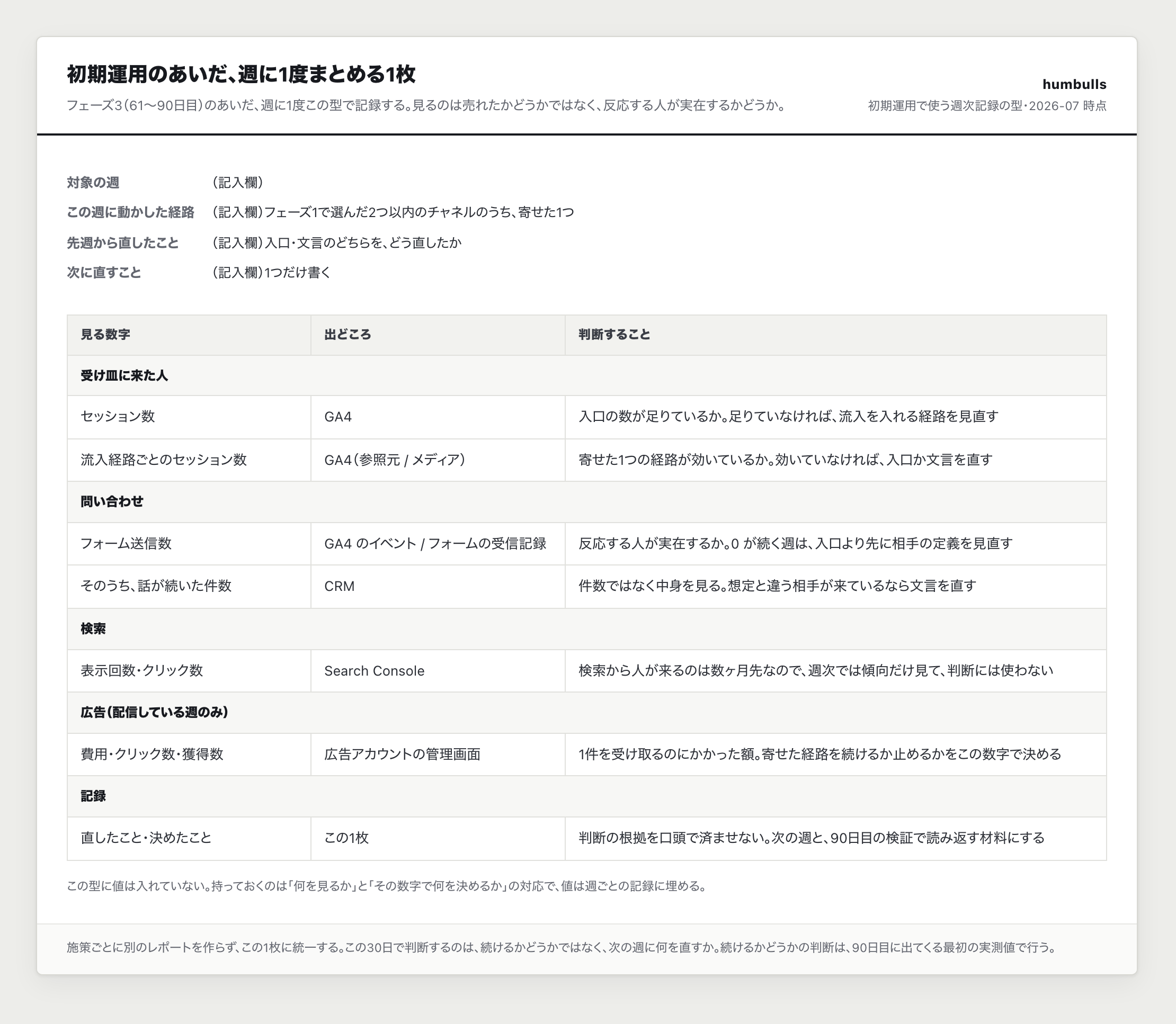Image resolution: width=1176 pixels, height=1024 pixels.
Task: Click the 直したこと・決めたこと cell
Action: click(x=189, y=838)
